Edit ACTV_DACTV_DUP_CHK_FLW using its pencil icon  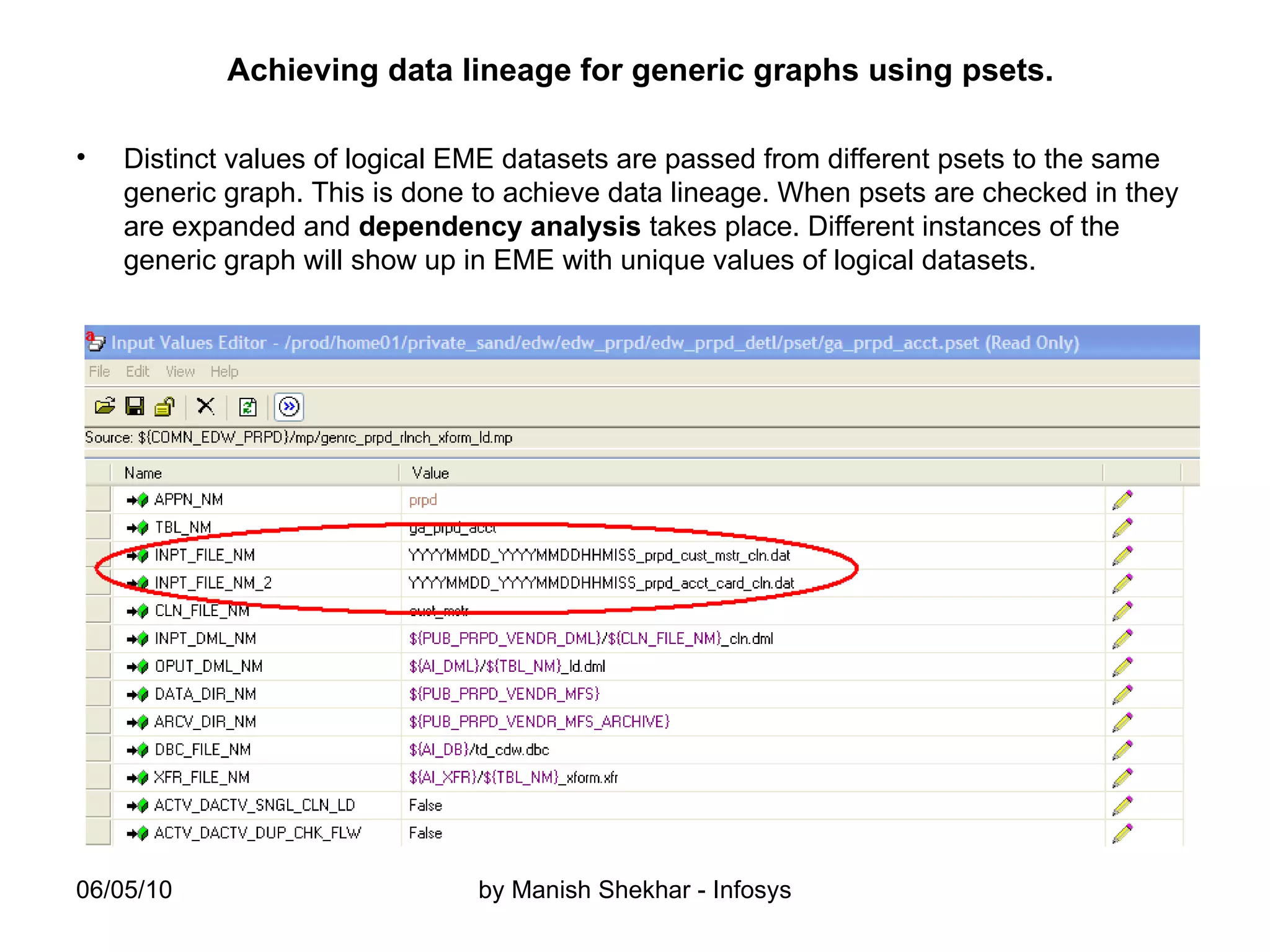point(1122,834)
